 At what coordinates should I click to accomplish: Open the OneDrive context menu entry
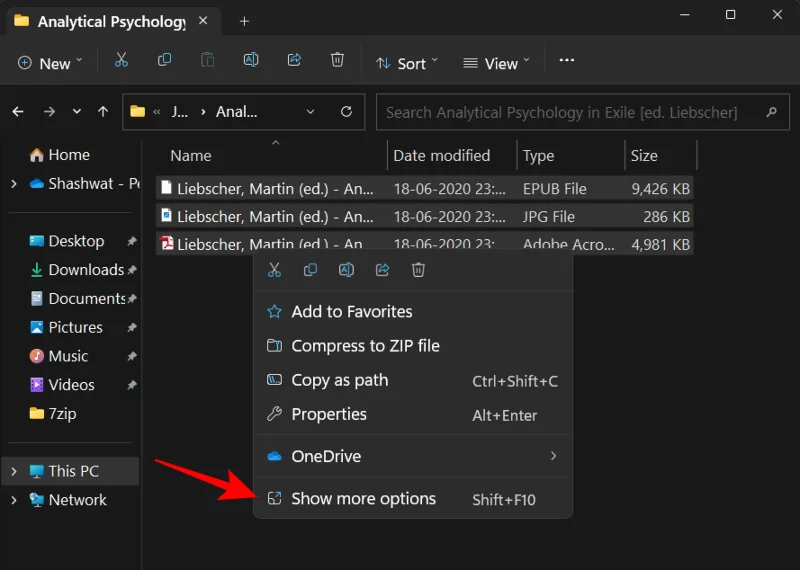pos(413,456)
